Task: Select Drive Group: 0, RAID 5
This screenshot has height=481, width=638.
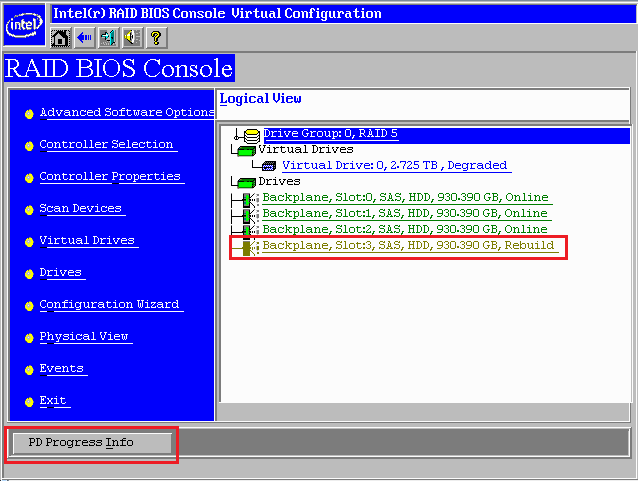Action: pos(330,134)
